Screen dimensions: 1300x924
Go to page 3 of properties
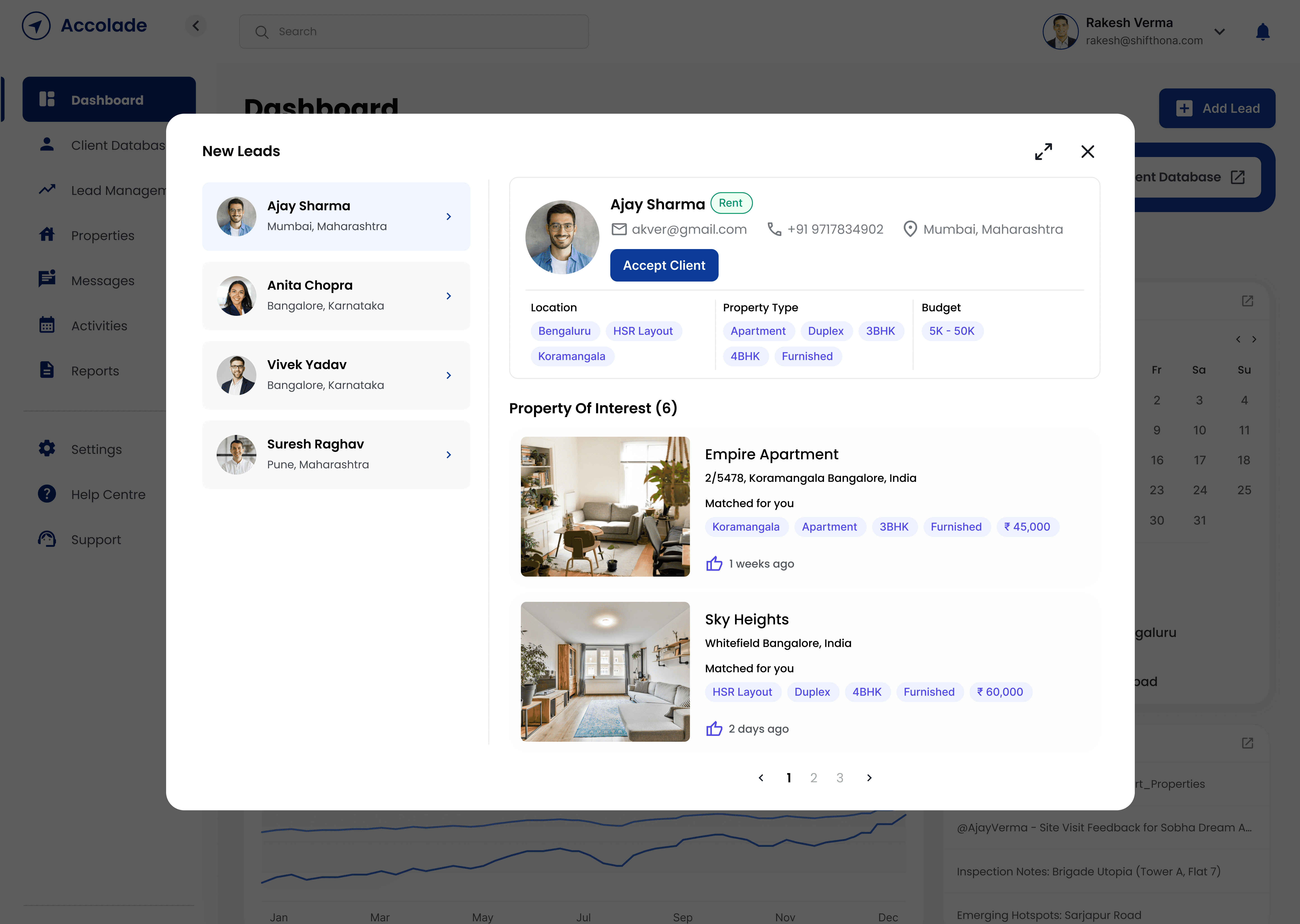tap(840, 778)
